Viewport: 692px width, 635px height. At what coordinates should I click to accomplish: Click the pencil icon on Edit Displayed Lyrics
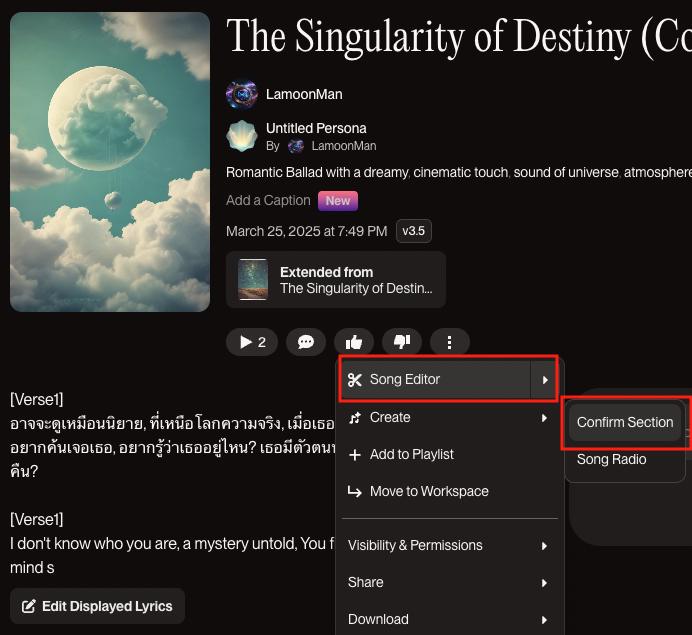pos(29,606)
